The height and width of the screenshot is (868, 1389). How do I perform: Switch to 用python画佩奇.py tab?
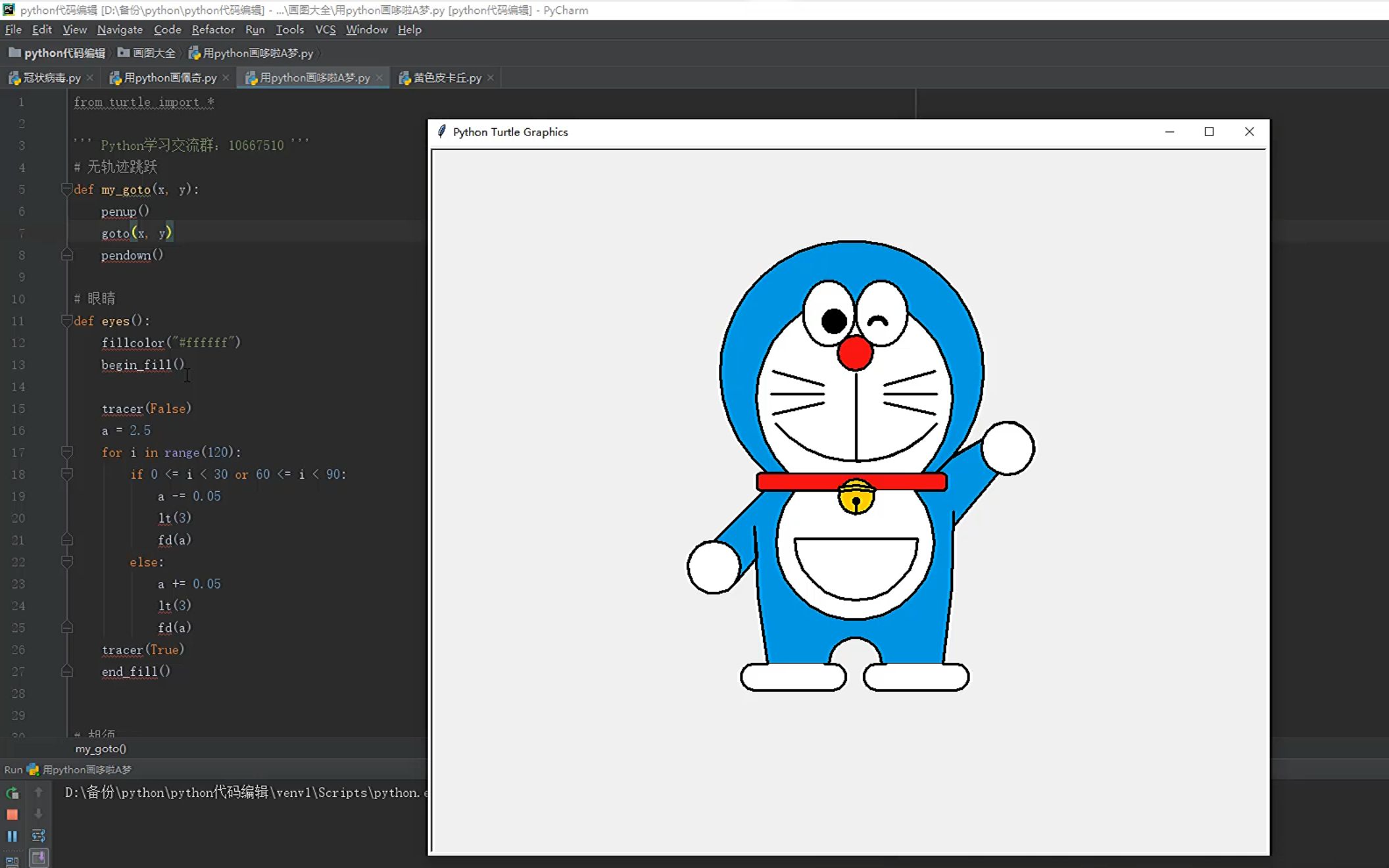pyautogui.click(x=169, y=78)
